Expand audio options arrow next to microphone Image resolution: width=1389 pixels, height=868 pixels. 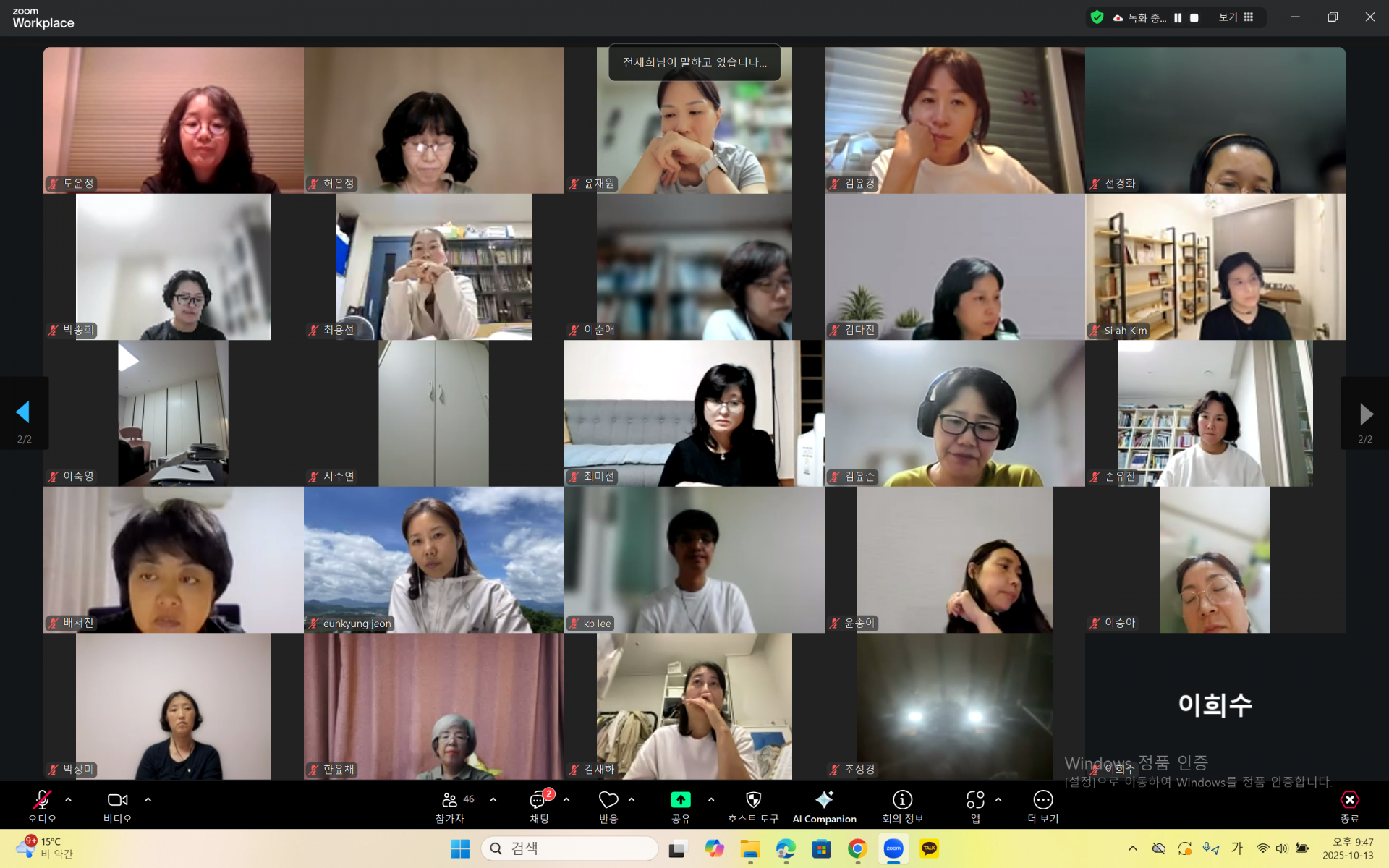coord(69,799)
